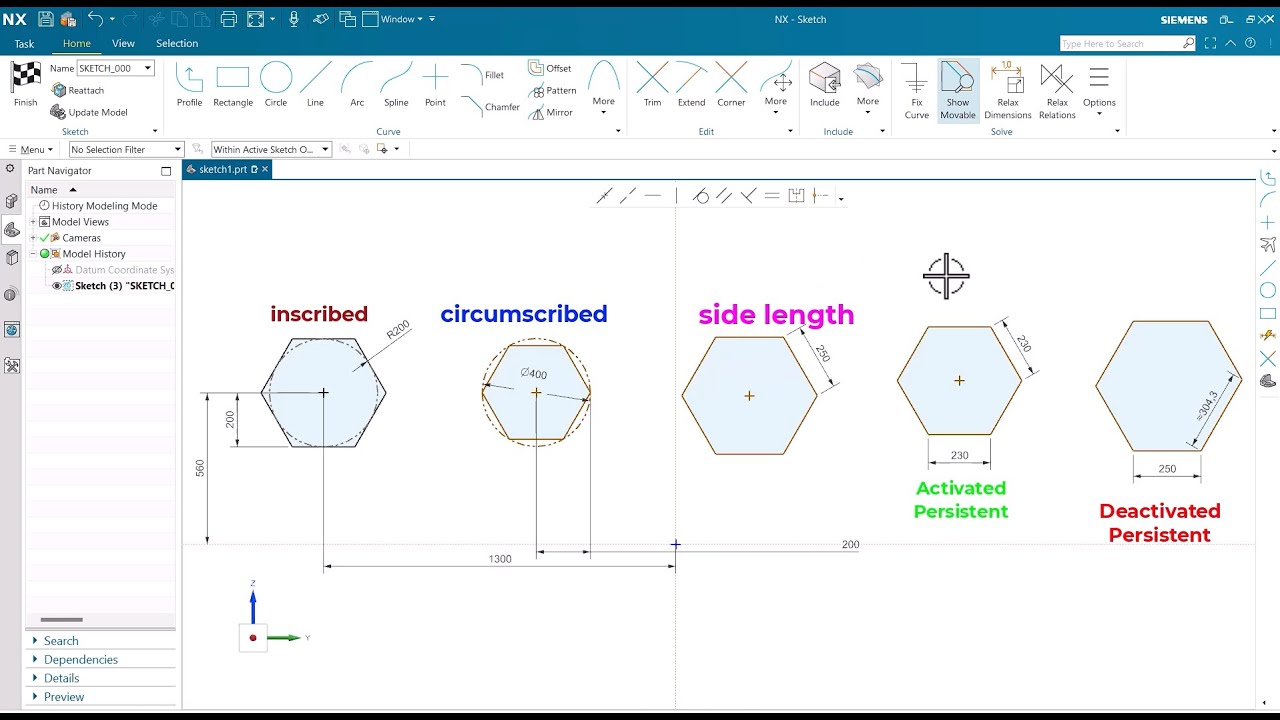Screen dimensions: 1280x720
Task: Expand the Model Views tree node
Action: pyautogui.click(x=33, y=222)
